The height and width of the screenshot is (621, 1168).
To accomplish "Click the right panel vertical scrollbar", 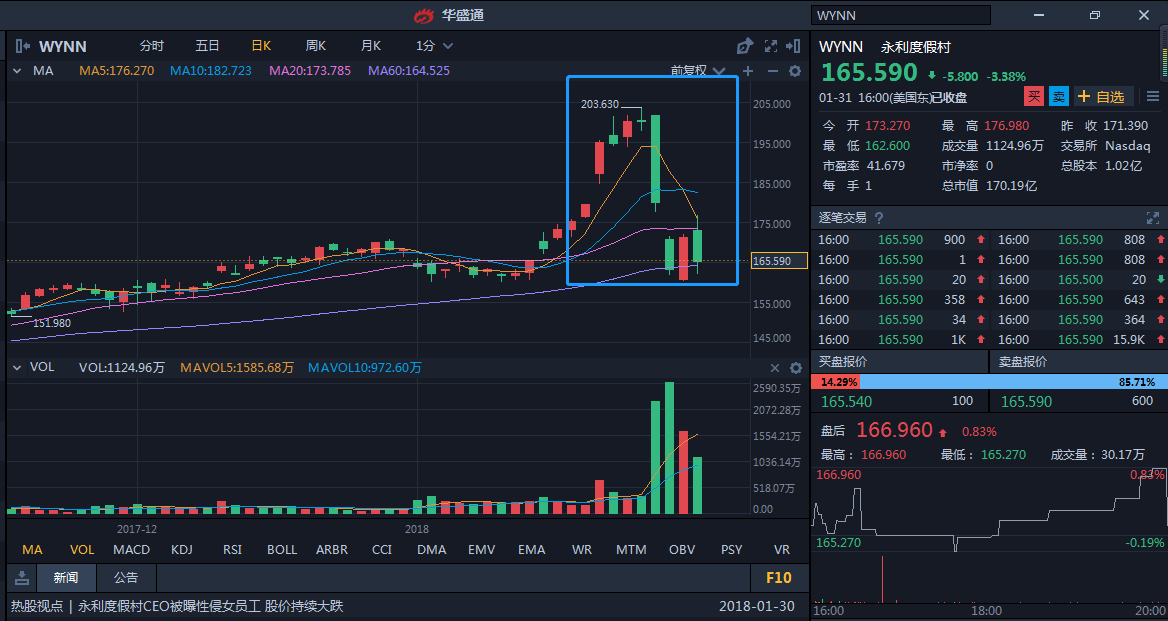I will (1164, 52).
